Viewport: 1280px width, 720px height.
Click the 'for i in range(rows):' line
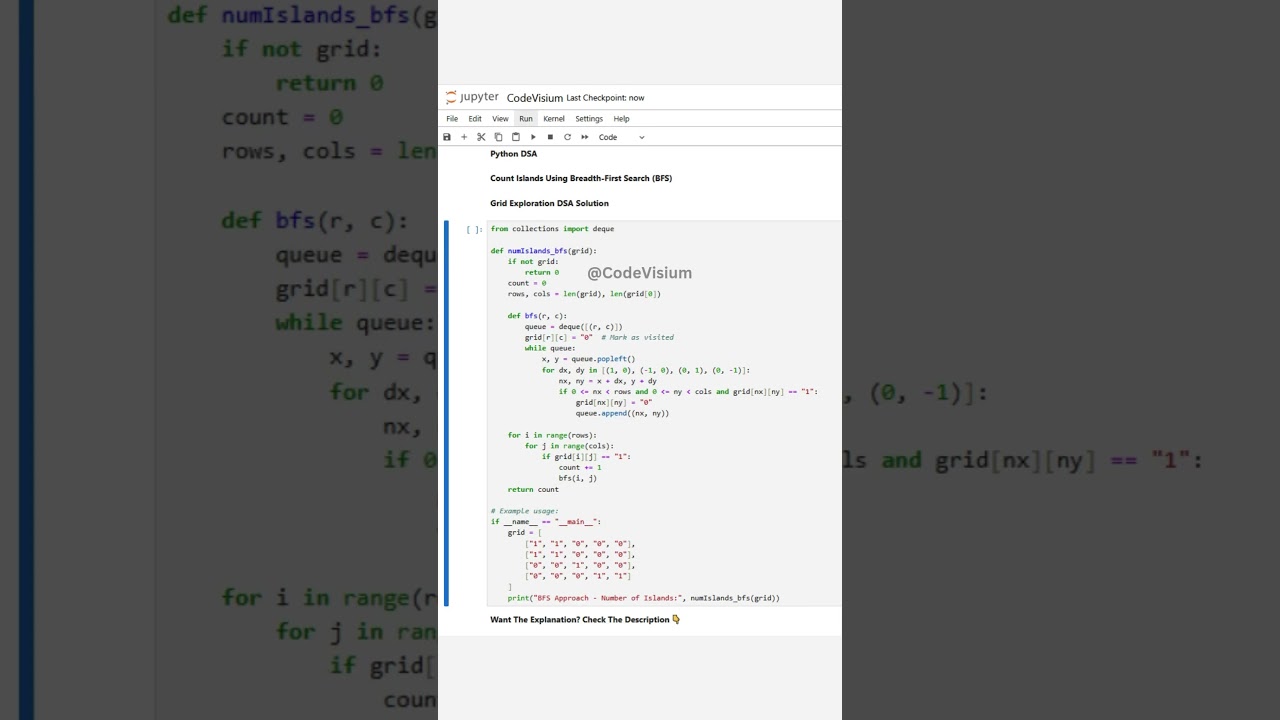pos(552,435)
